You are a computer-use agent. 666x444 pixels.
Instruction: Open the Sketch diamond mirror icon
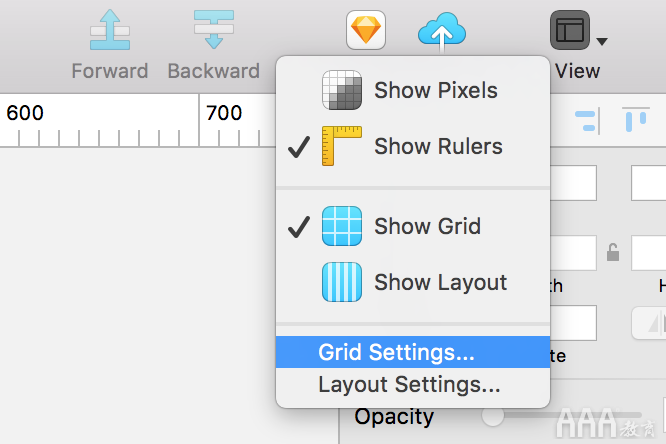366,30
